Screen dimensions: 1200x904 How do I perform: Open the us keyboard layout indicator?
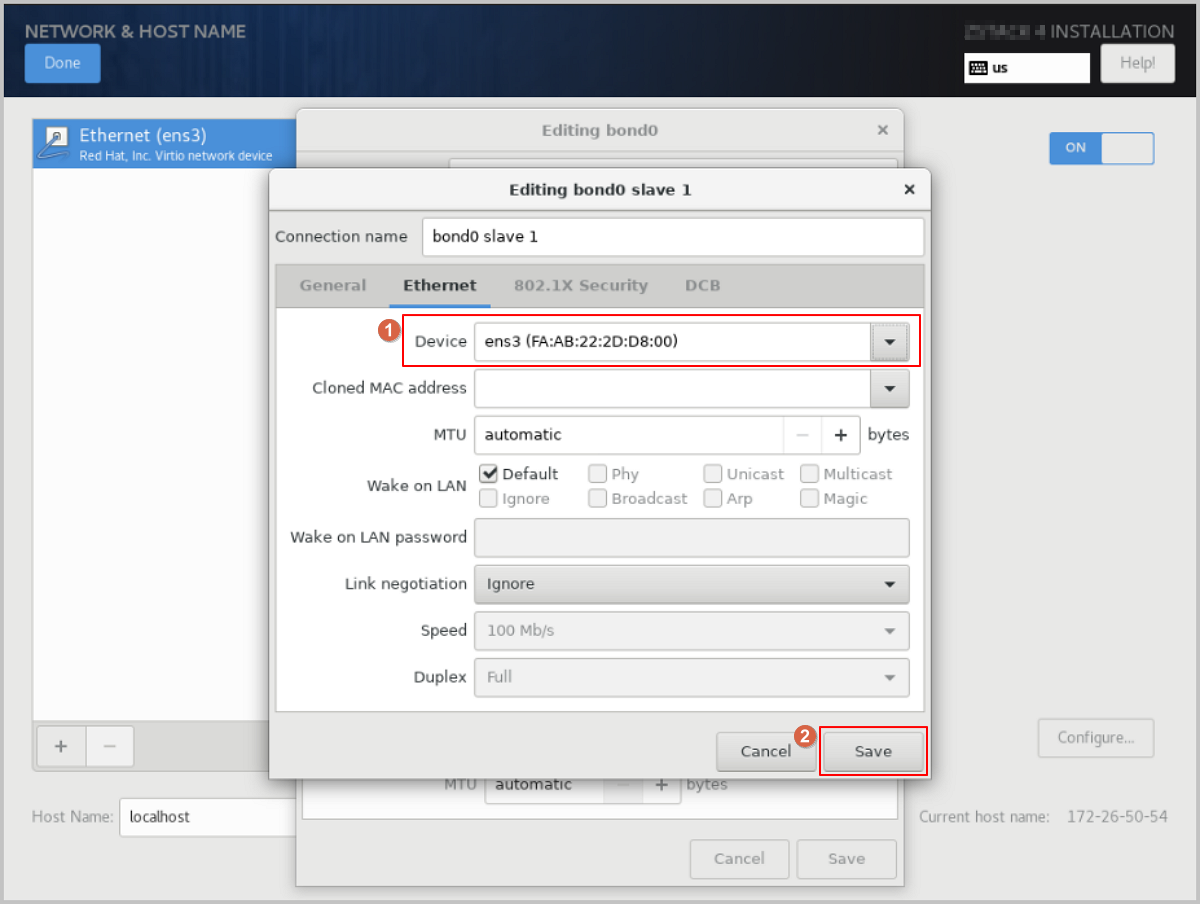click(1026, 68)
